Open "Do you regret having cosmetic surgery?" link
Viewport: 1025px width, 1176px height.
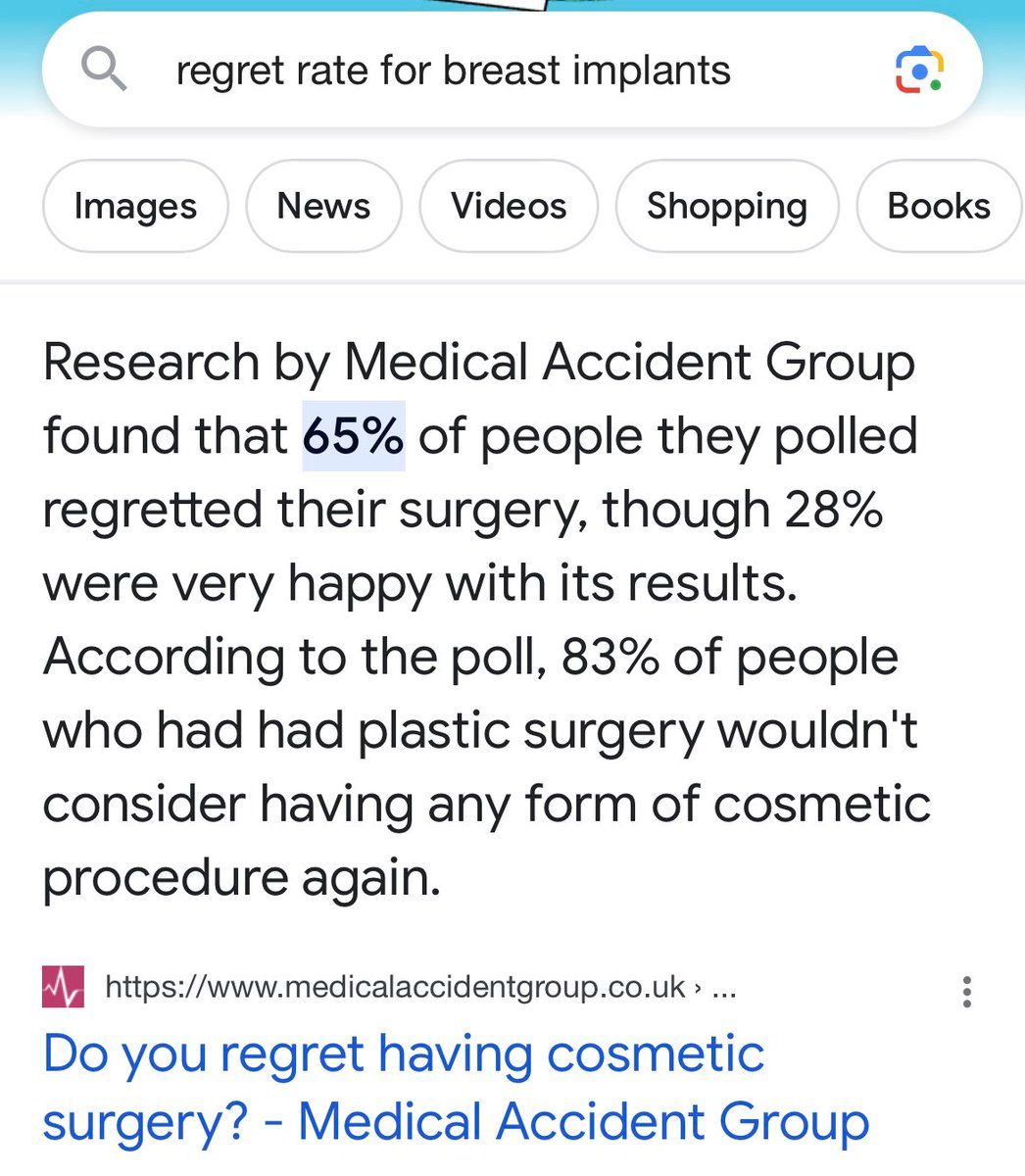456,1088
